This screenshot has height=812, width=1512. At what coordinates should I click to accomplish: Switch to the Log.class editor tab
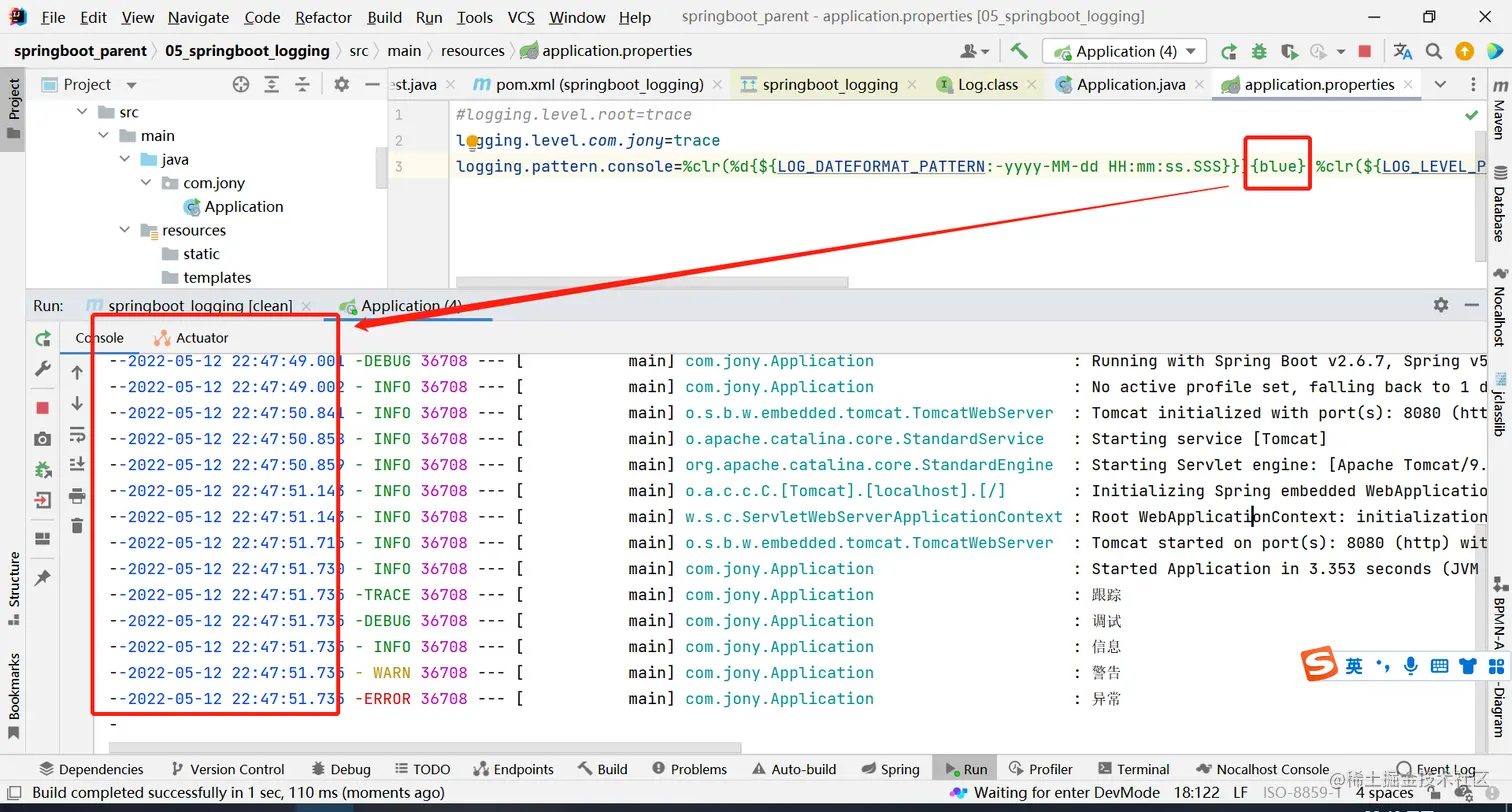pos(988,85)
